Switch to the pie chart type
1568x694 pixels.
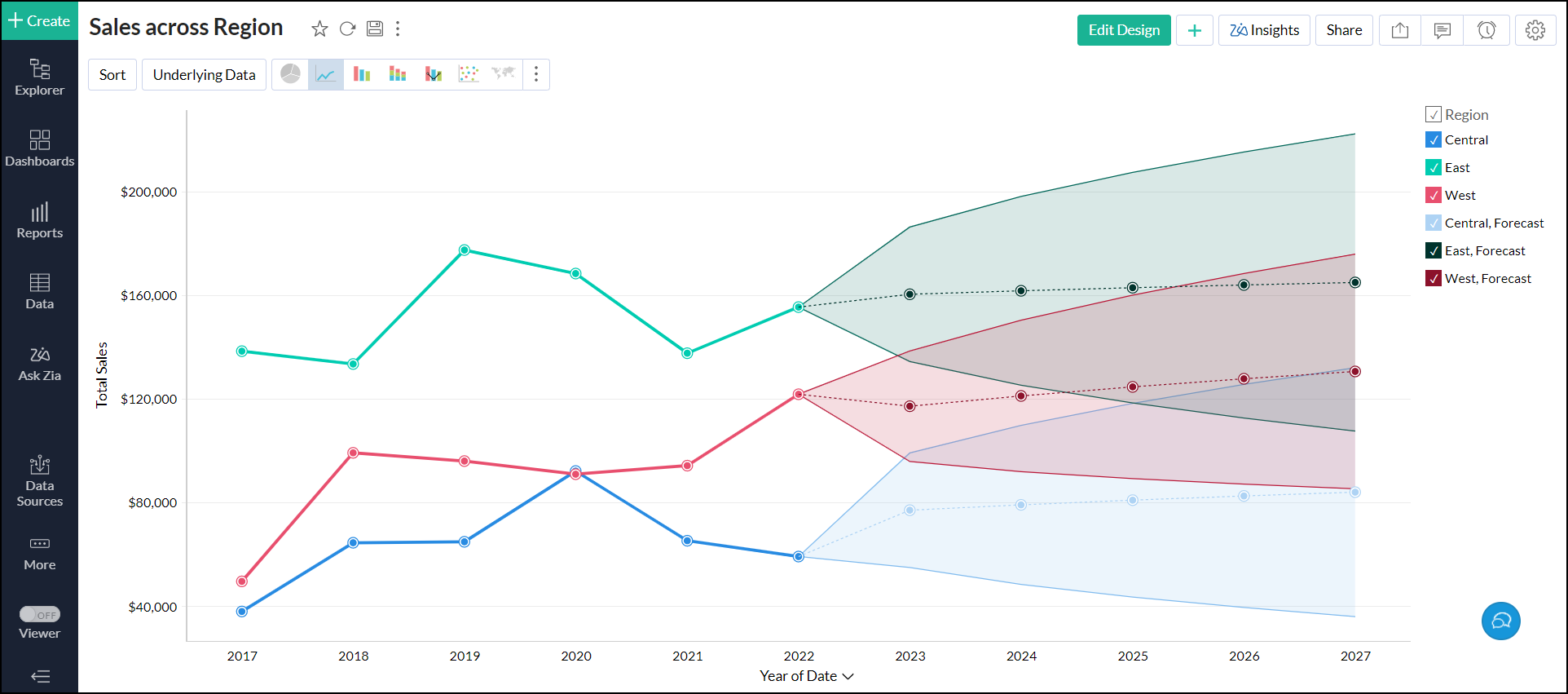pos(290,74)
